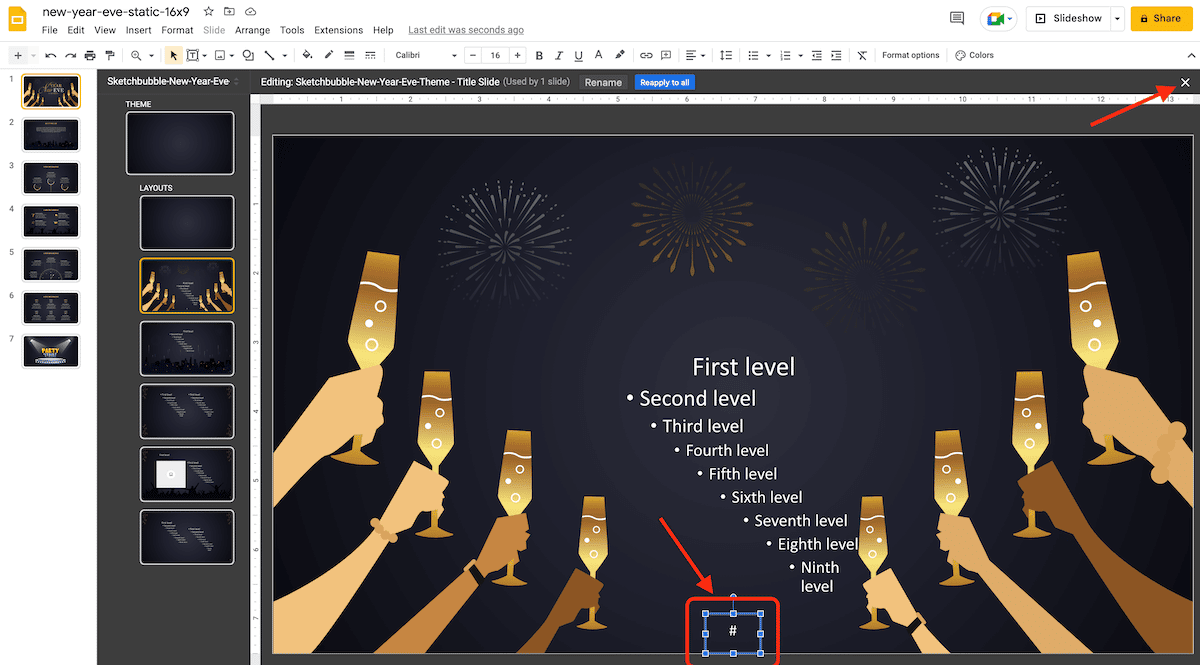Click the line spacing icon

[x=727, y=55]
